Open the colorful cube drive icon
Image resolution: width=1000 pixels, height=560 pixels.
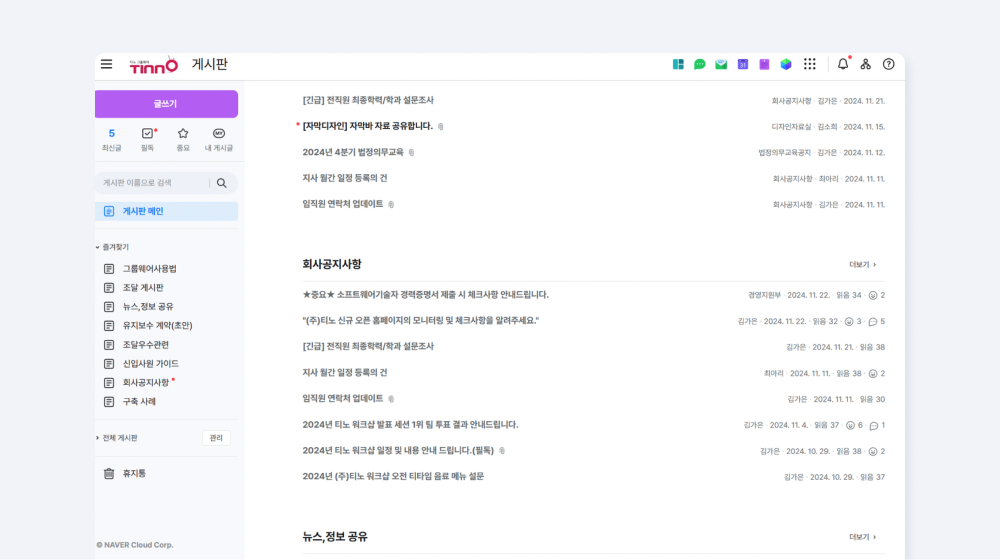(x=786, y=64)
